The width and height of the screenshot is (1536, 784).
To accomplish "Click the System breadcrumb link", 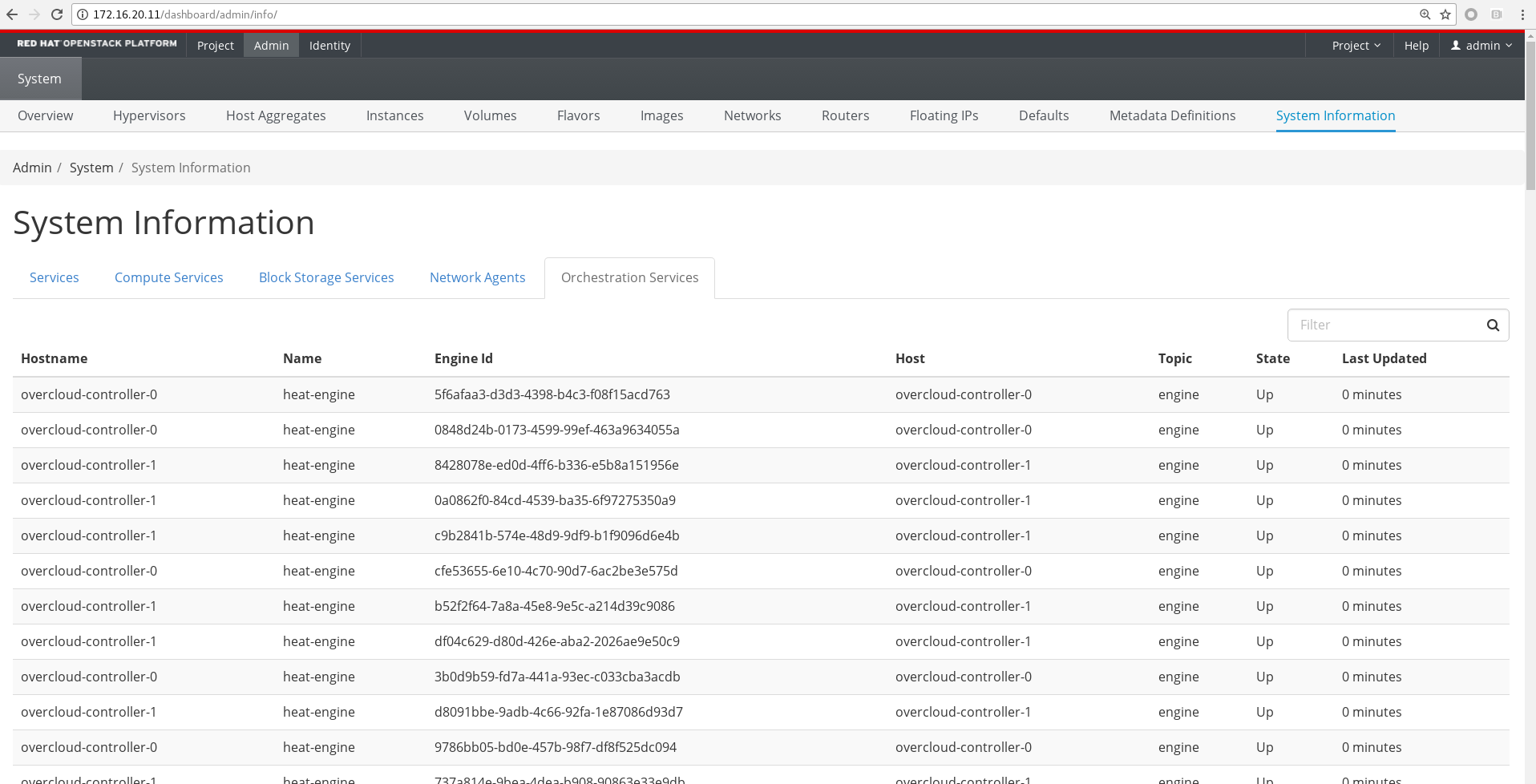I will pos(91,168).
